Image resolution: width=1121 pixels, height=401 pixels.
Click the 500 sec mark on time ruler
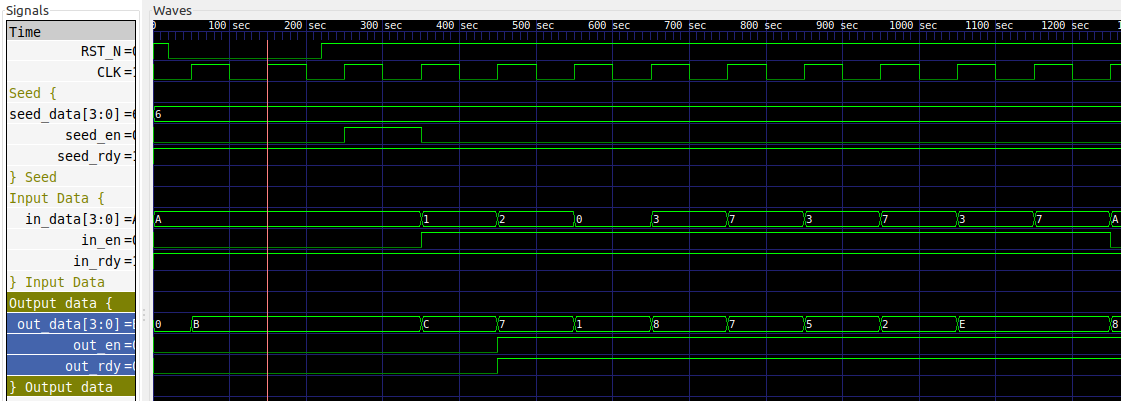pos(535,25)
